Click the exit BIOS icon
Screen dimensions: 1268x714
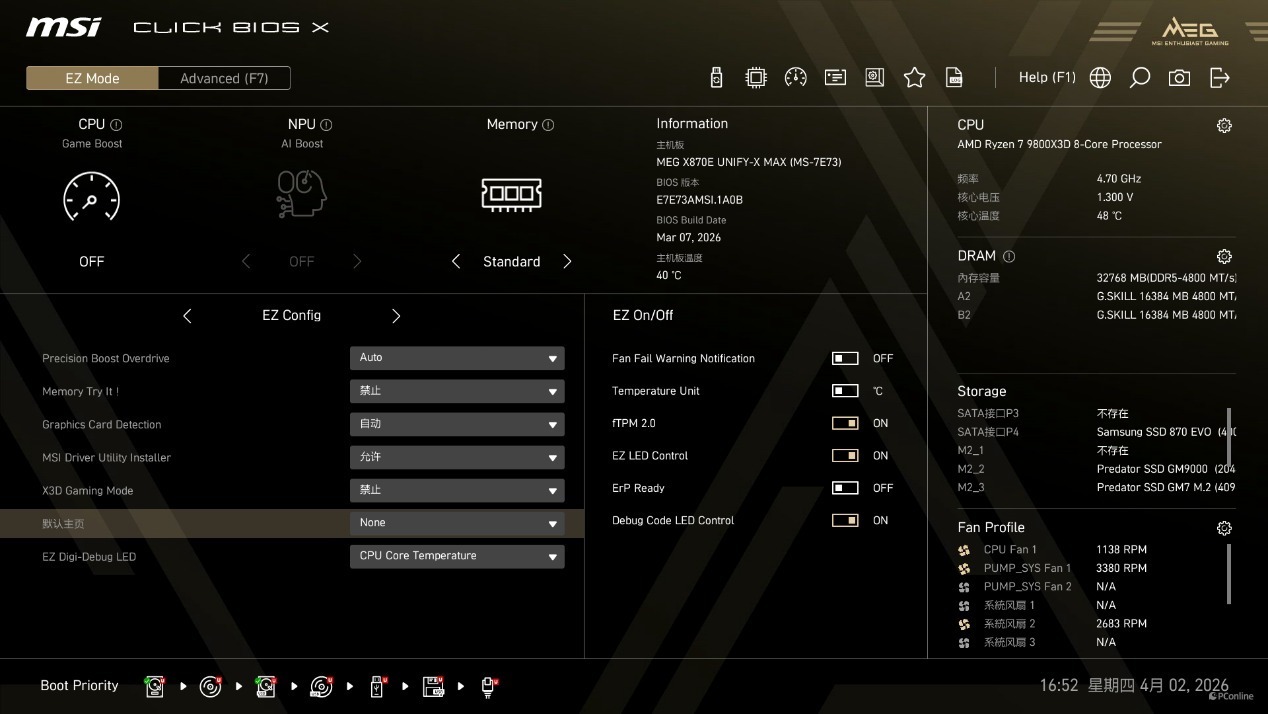point(1219,78)
